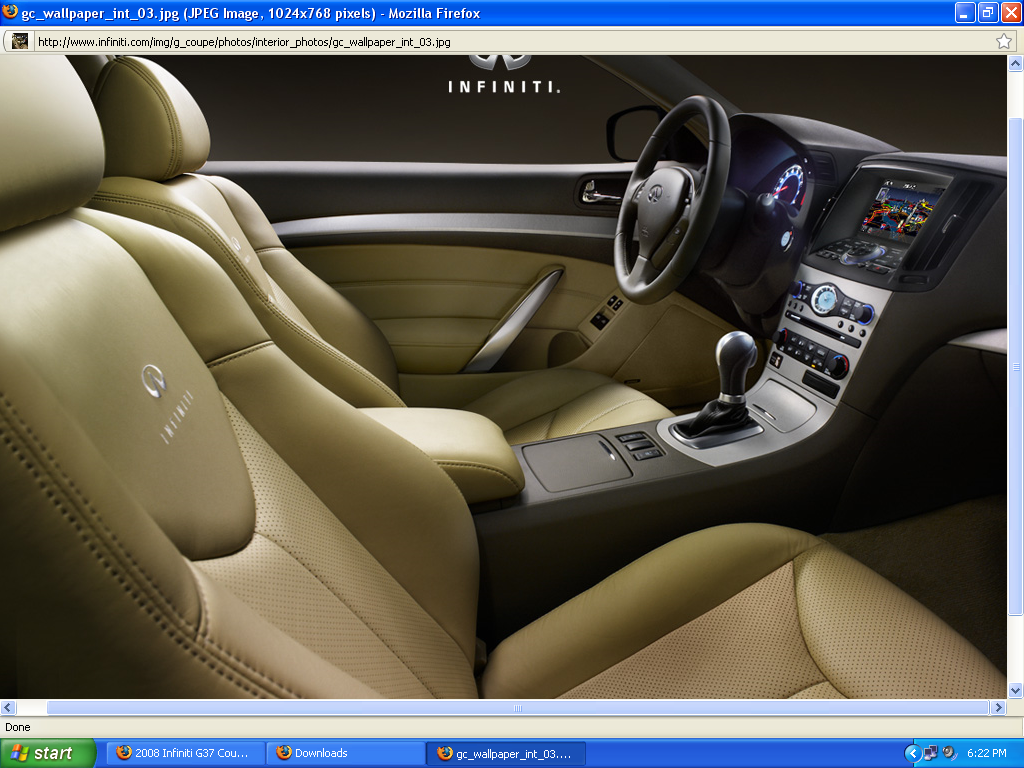
Task: Click the vertical scrollbar up arrow
Action: click(1016, 63)
